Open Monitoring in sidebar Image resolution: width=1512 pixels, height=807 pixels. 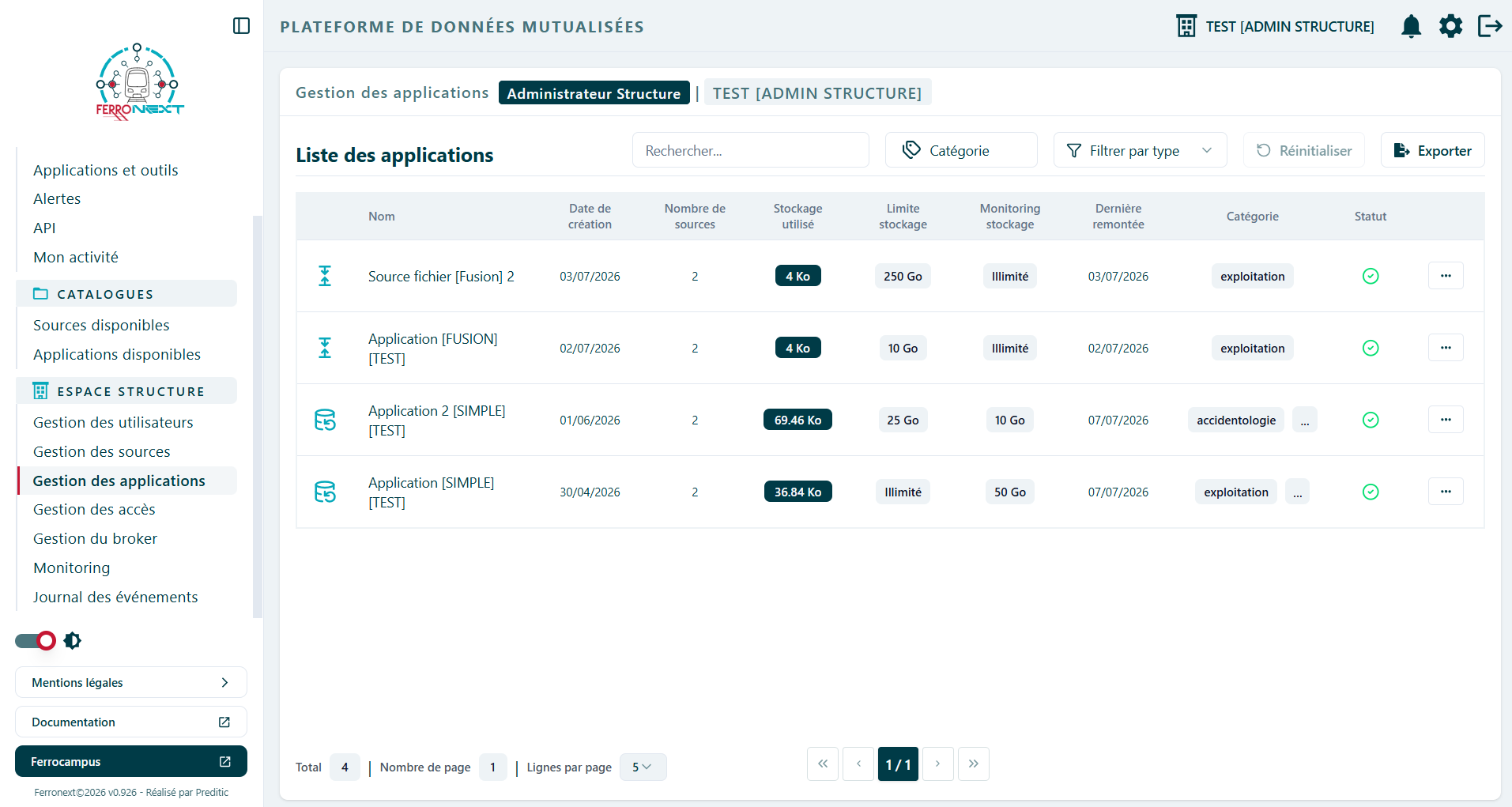[x=72, y=568]
